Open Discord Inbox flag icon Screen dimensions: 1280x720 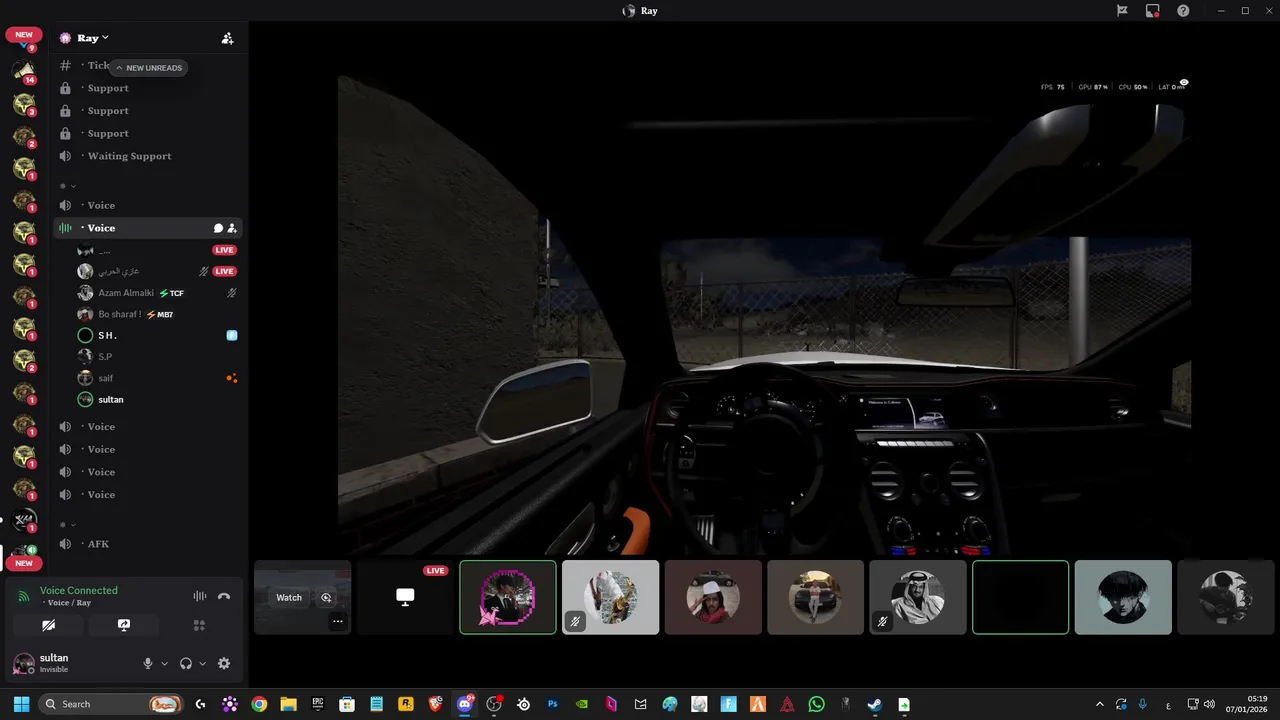coord(1122,10)
